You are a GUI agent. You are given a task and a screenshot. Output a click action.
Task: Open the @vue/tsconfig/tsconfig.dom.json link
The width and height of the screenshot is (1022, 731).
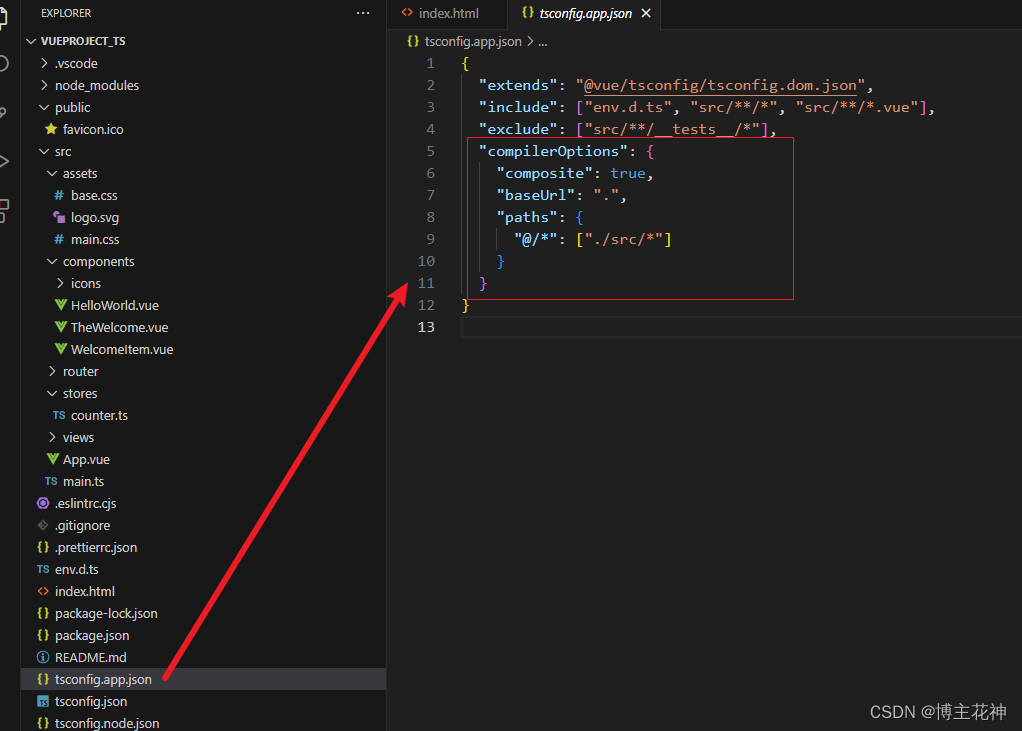pos(720,85)
